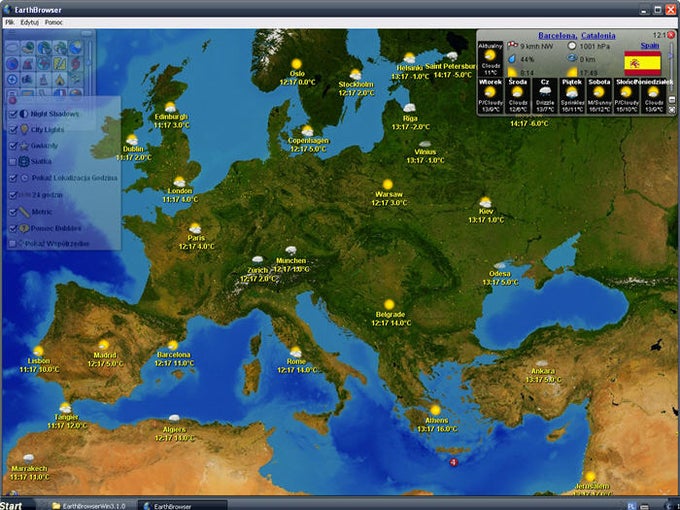The image size is (680, 510).
Task: Click Dublin's partly cloudy icon
Action: pos(132,140)
